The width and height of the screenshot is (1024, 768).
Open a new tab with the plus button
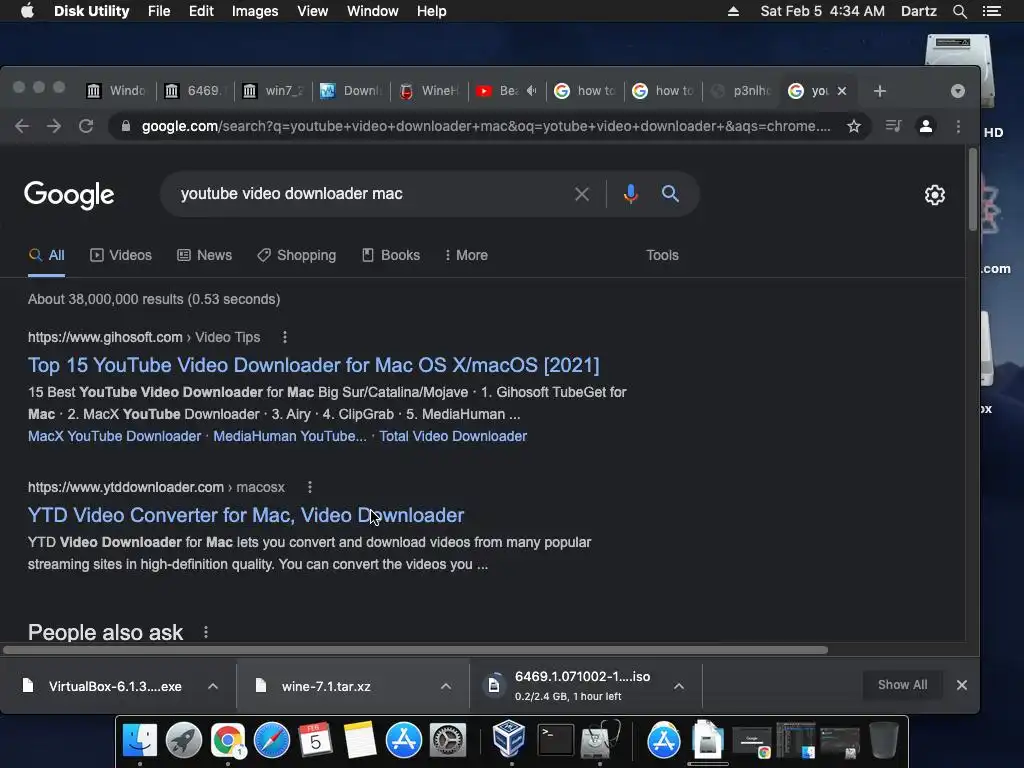880,91
